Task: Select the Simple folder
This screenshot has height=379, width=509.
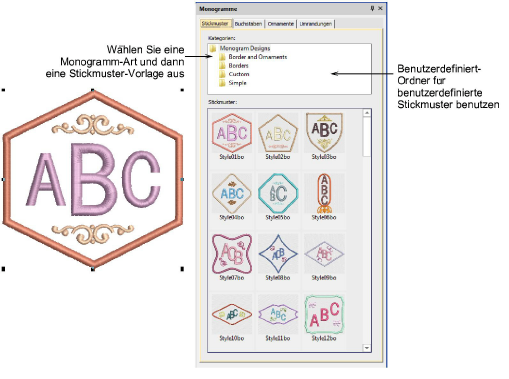Action: [x=237, y=83]
